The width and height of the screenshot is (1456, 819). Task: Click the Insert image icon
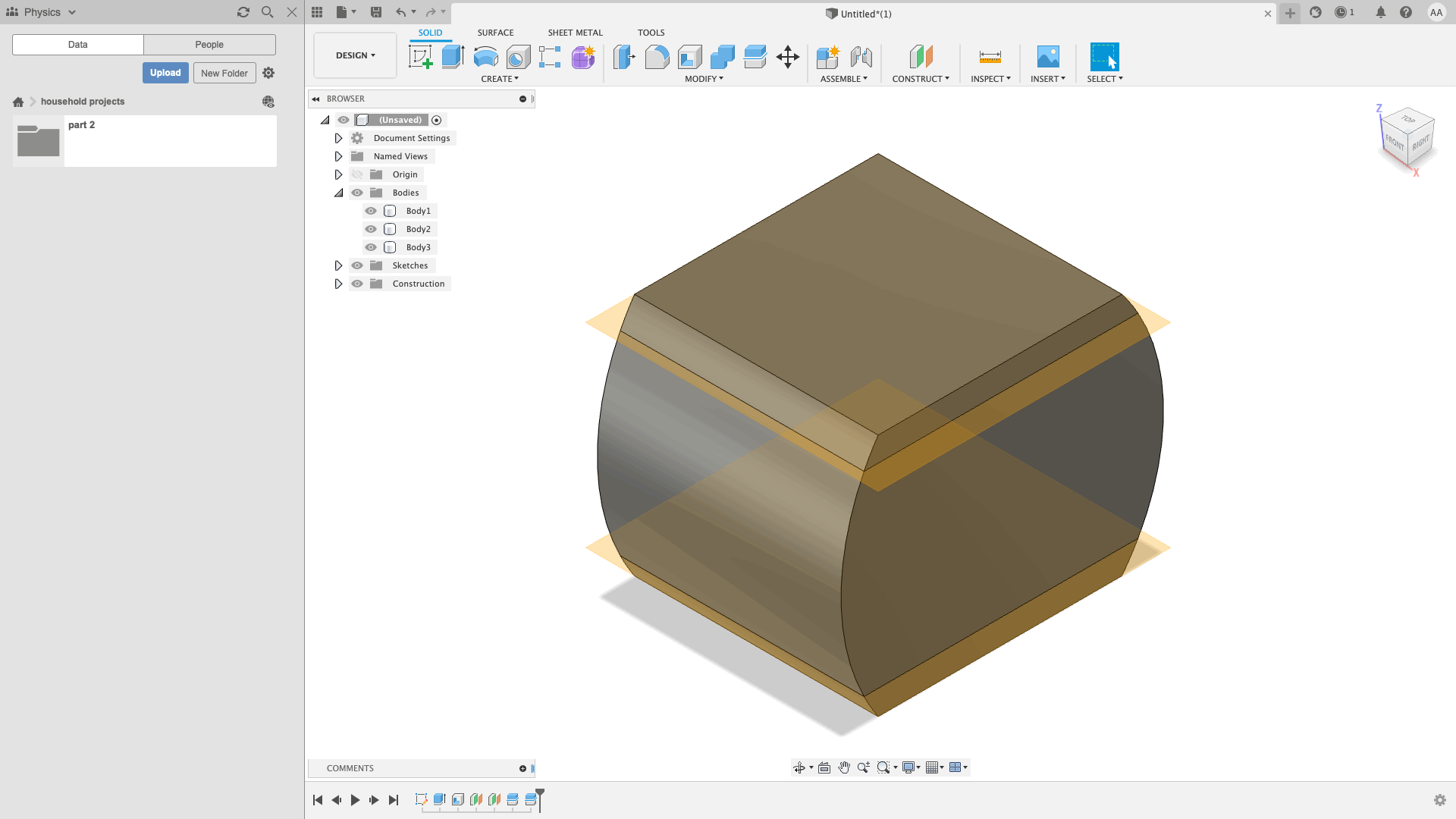pyautogui.click(x=1048, y=57)
